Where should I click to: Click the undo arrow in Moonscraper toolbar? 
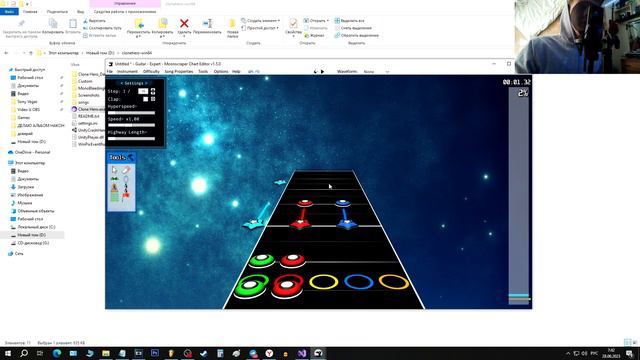click(315, 71)
